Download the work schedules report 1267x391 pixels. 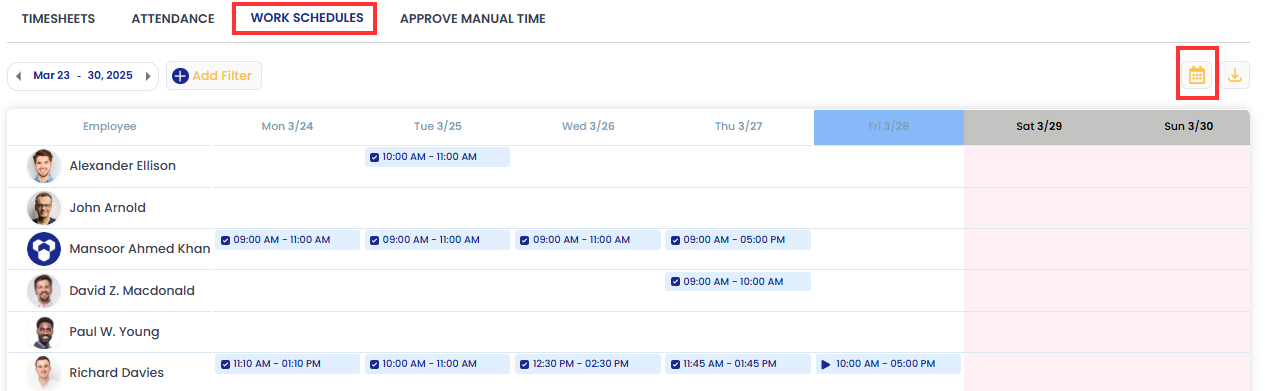1236,75
